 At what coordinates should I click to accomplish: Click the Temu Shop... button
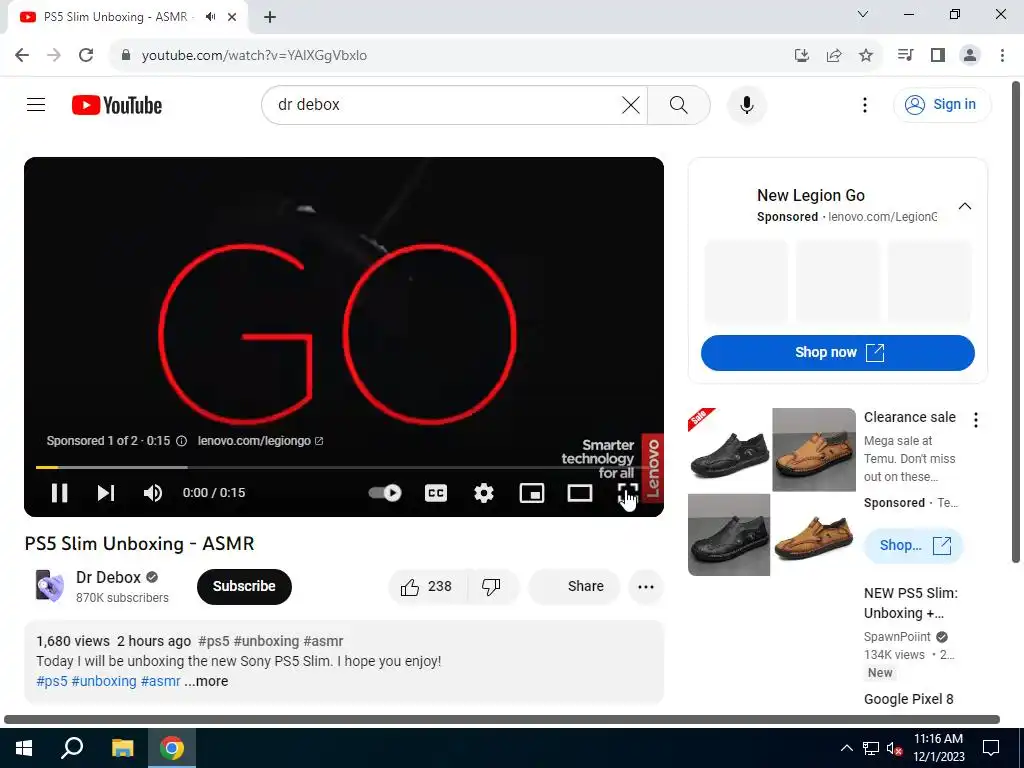coord(913,545)
